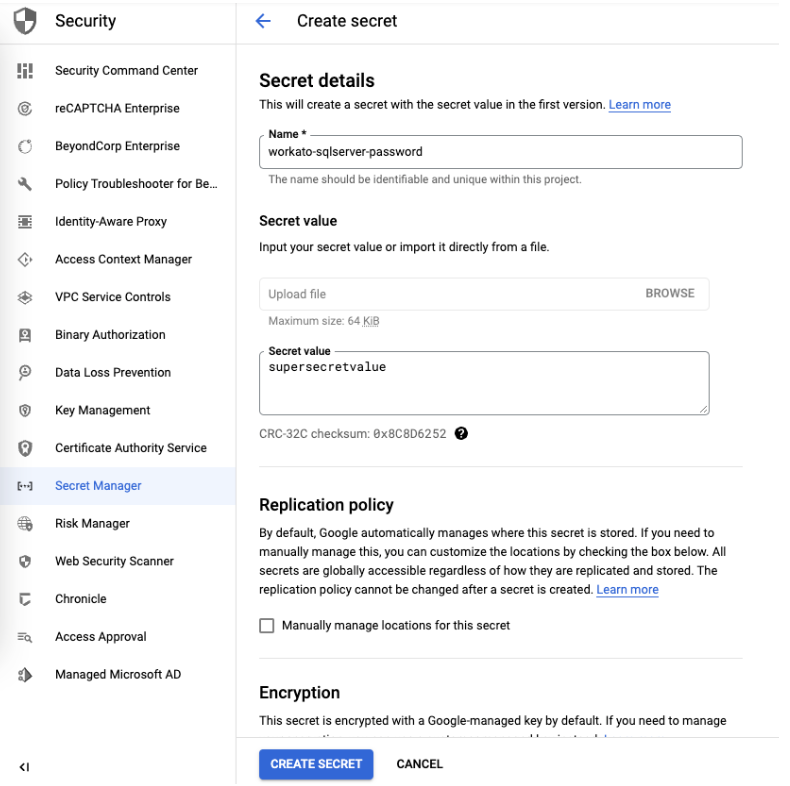
Task: Click the Web Security Scanner icon
Action: click(x=26, y=562)
